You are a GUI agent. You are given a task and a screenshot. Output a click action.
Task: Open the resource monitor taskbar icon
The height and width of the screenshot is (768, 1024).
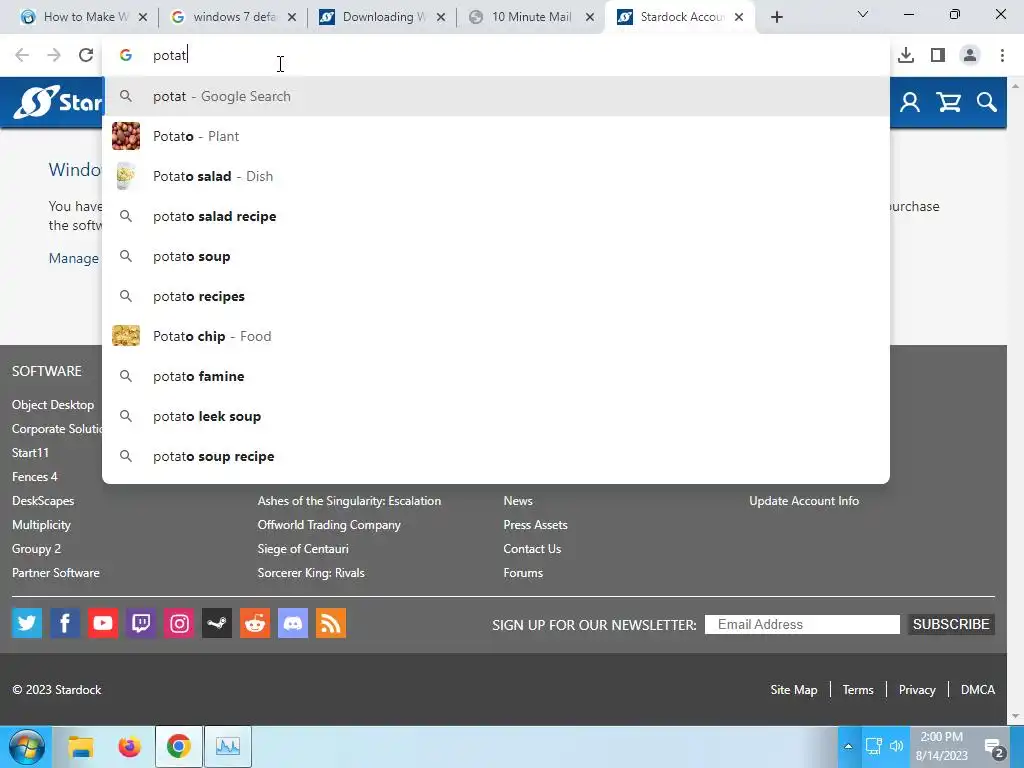[x=227, y=746]
